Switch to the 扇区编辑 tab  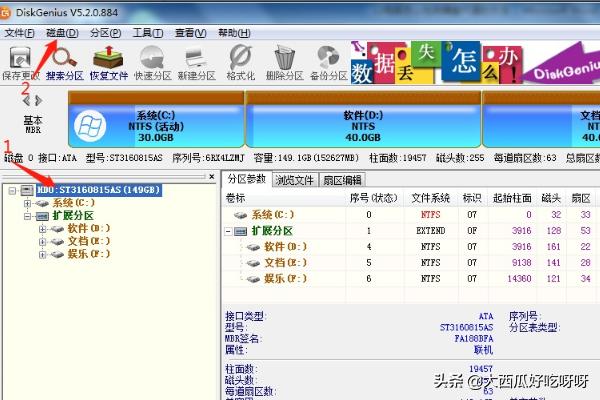click(x=342, y=179)
